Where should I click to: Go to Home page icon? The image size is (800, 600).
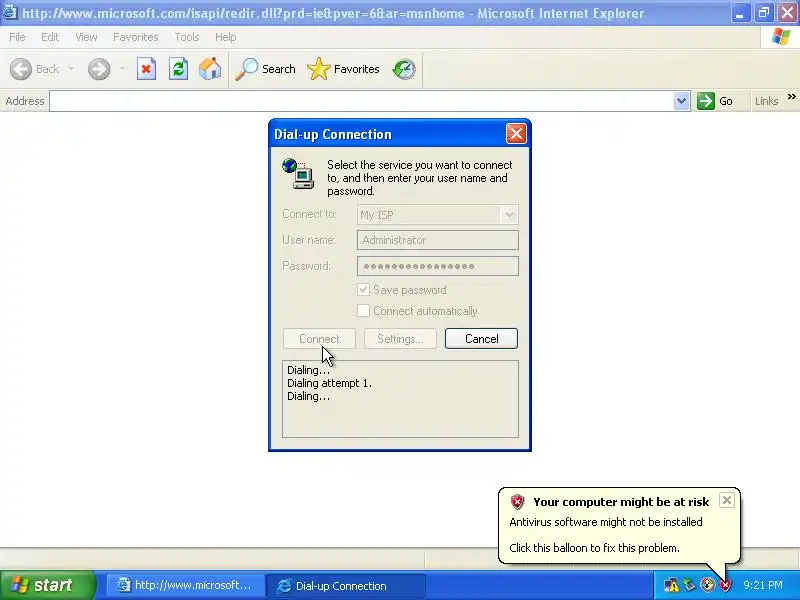pos(210,69)
